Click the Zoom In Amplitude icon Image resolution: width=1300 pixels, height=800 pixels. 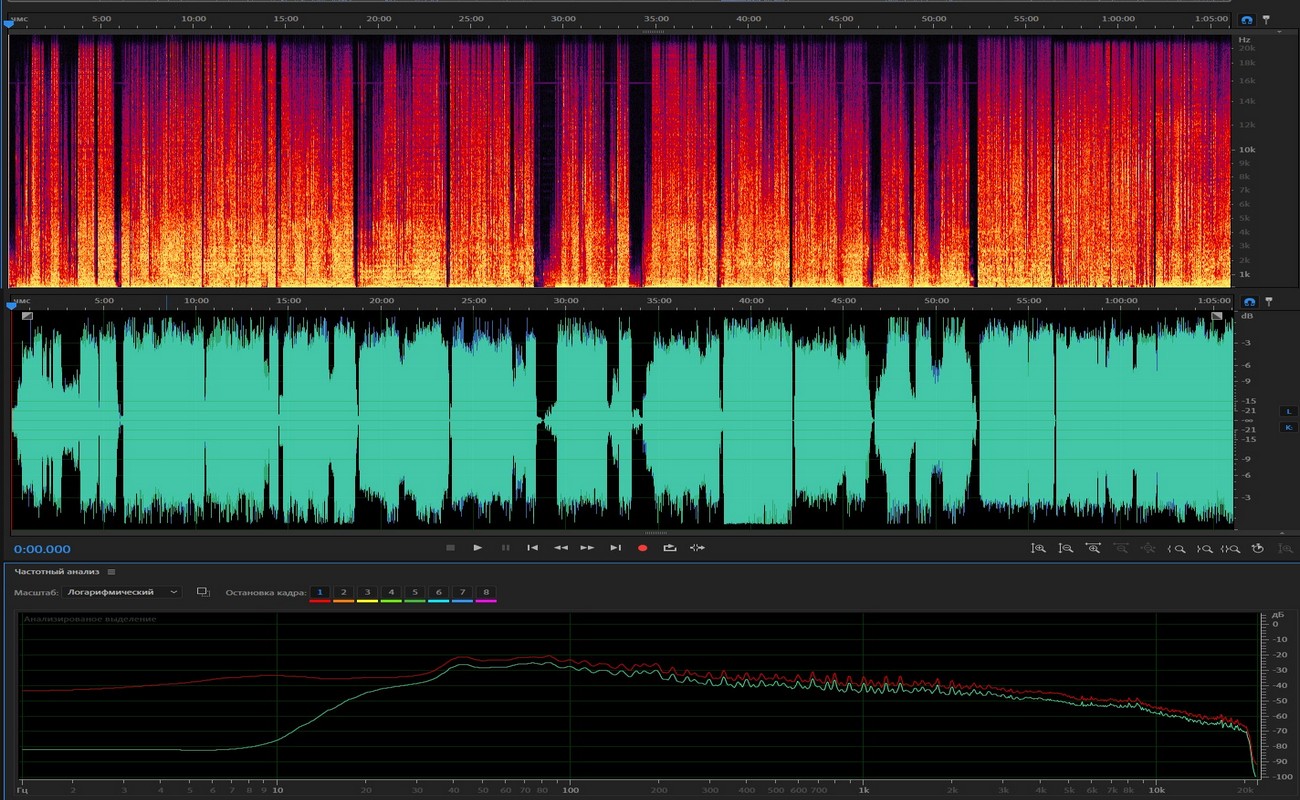[x=1039, y=548]
